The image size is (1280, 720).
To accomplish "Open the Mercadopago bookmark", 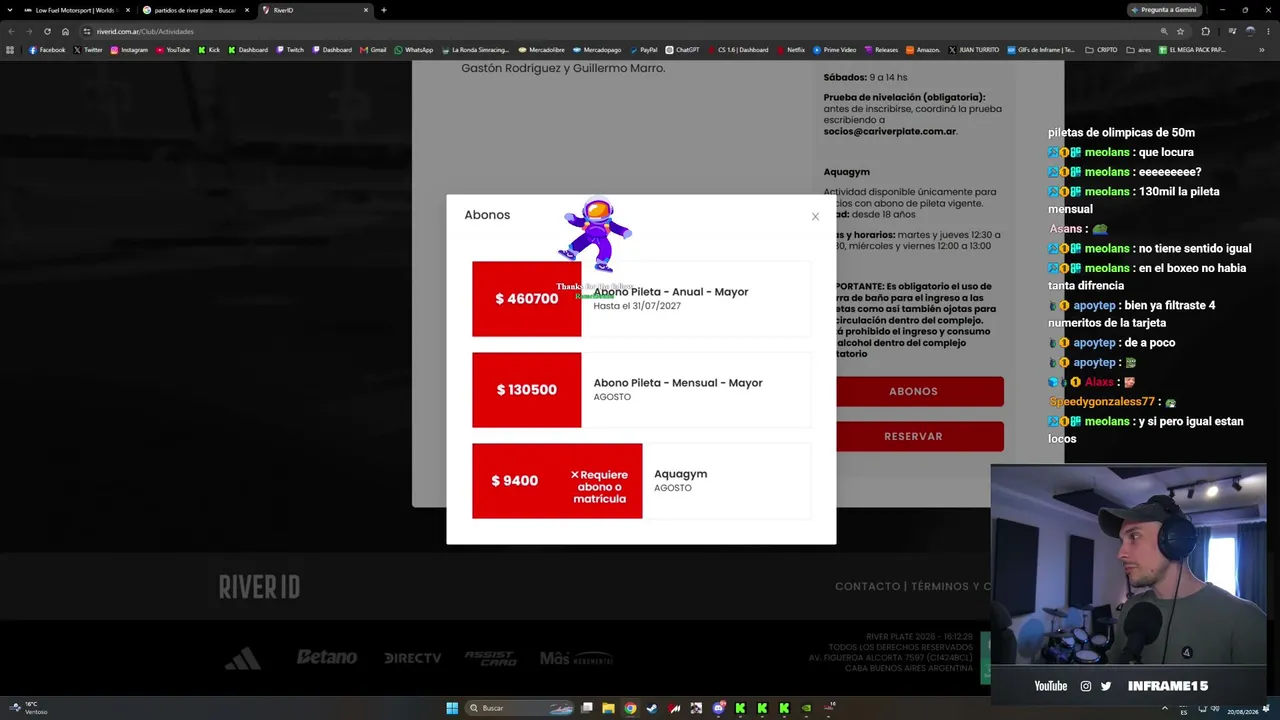I will pyautogui.click(x=597, y=50).
